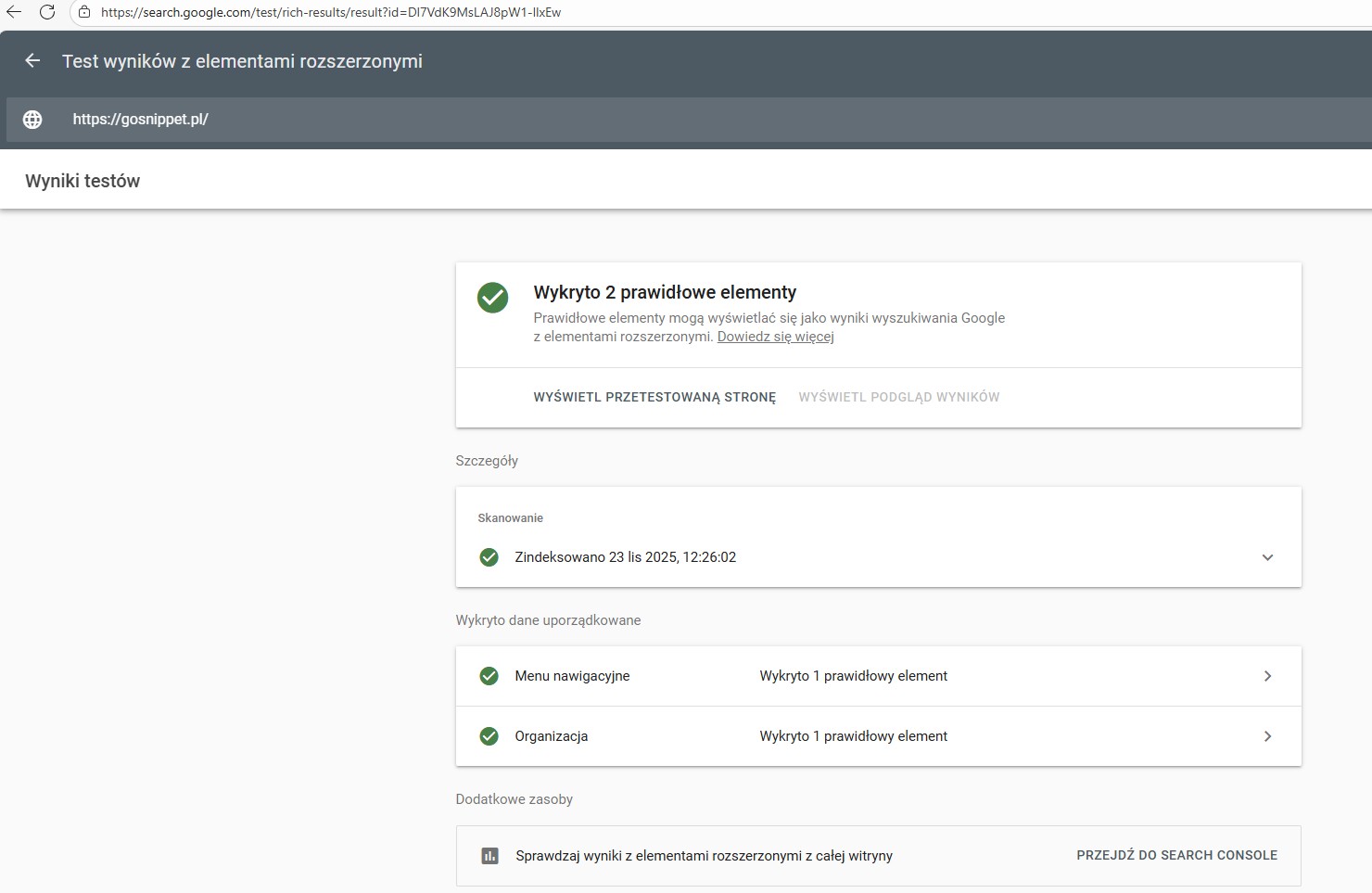The width and height of the screenshot is (1372, 893).
Task: Reload the page with the refresh icon
Action: (x=47, y=12)
